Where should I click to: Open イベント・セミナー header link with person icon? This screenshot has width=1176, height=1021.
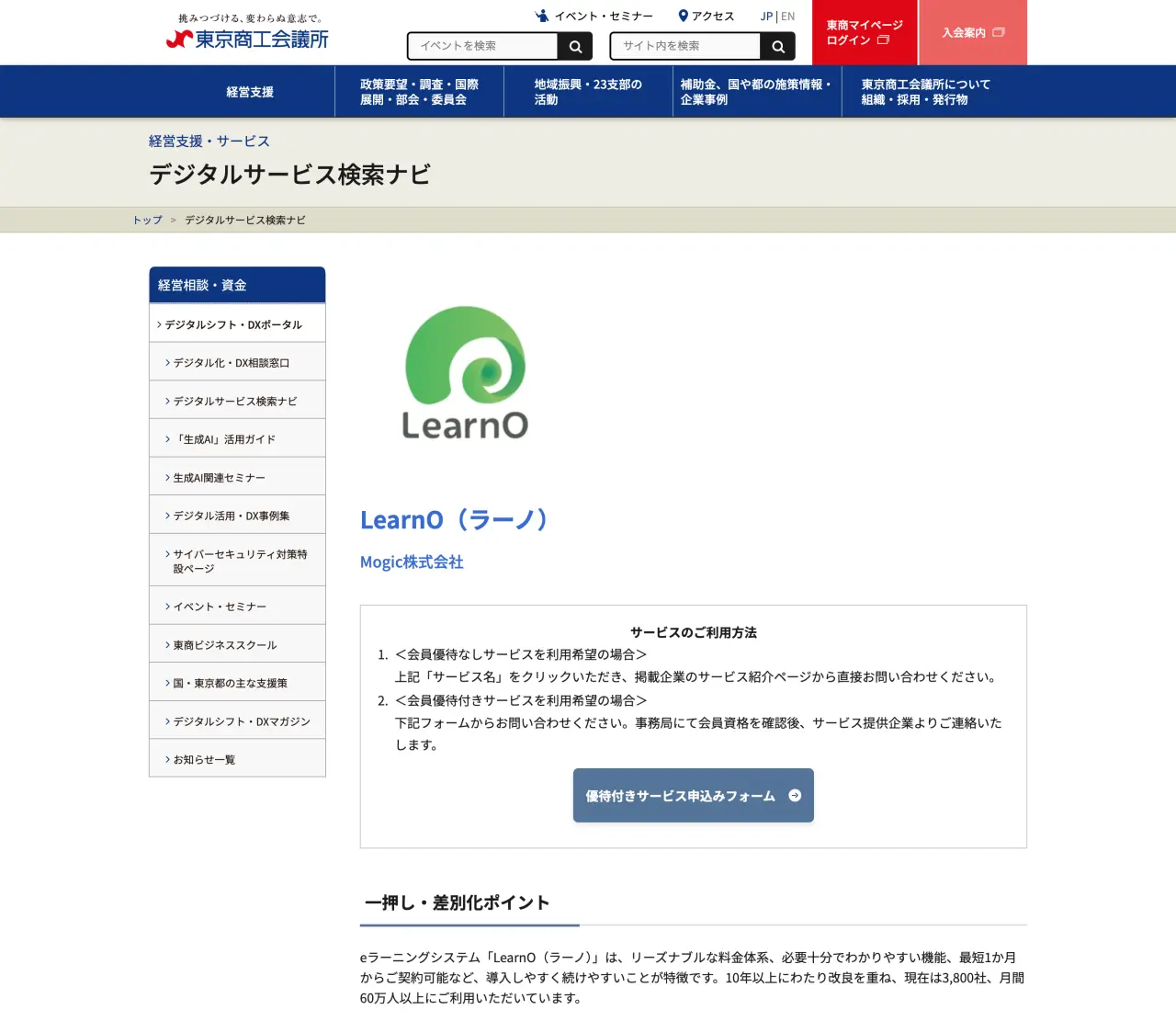click(x=594, y=17)
